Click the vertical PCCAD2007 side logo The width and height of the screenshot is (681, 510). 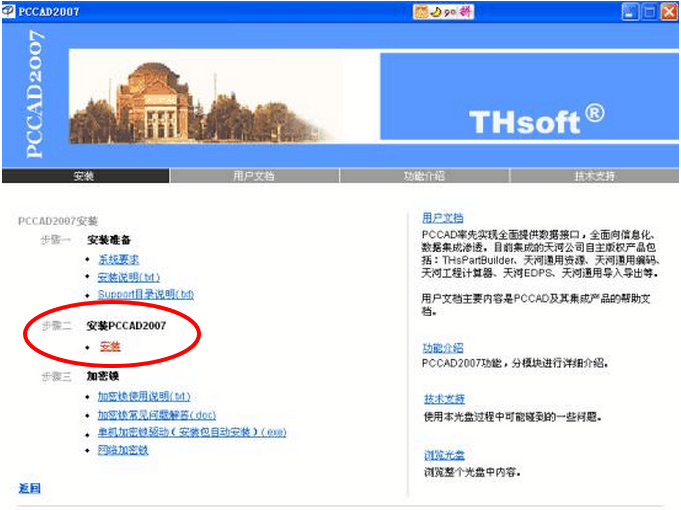(35, 94)
